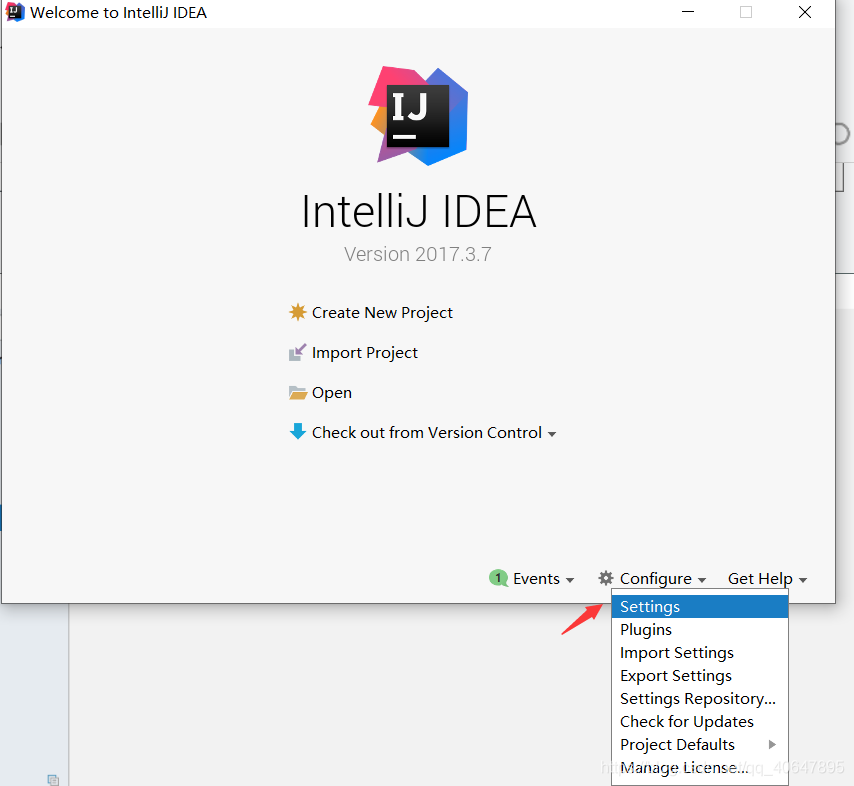
Task: Open the Get Help dropdown
Action: 767,578
